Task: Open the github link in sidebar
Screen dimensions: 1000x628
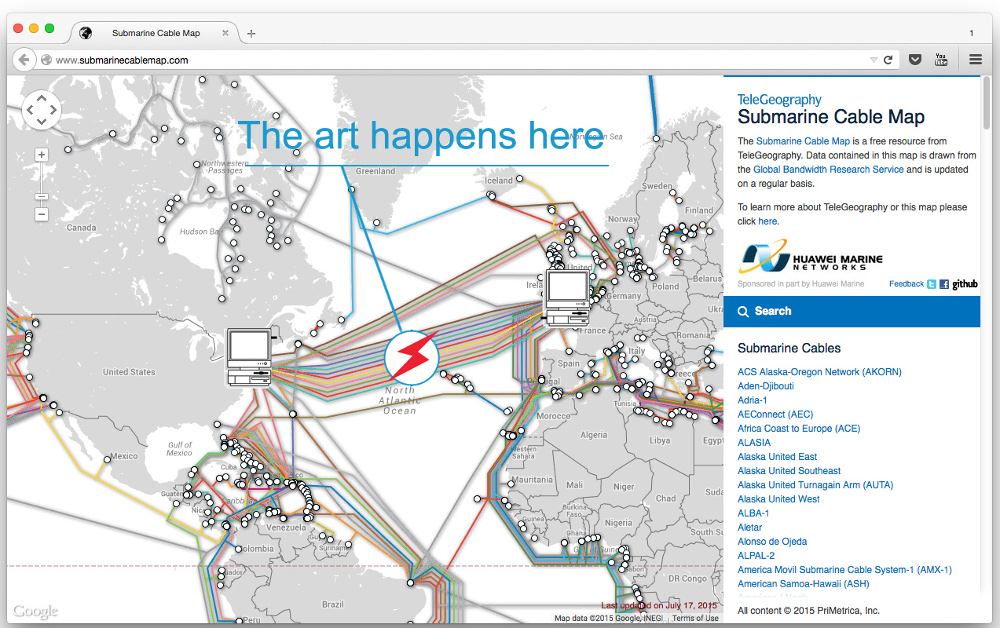Action: click(965, 284)
